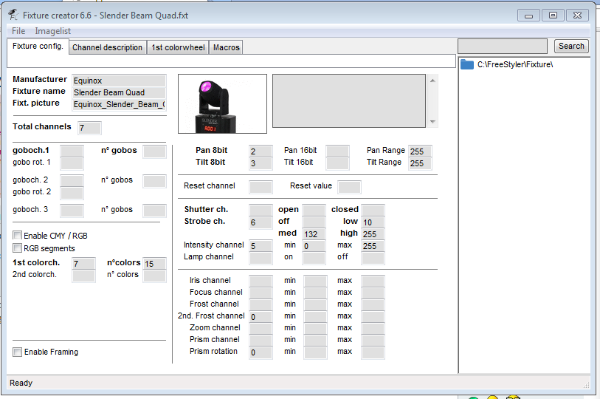
Task: Click the Pan 8bit channel field
Action: pos(261,151)
